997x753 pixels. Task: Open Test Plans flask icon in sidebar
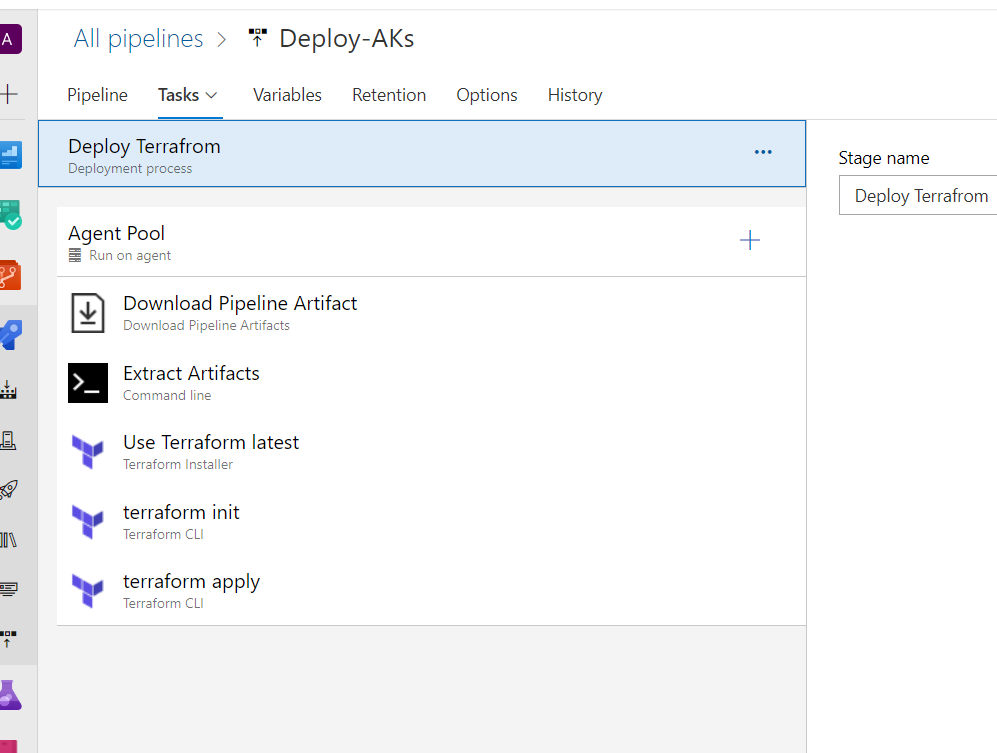pyautogui.click(x=10, y=693)
